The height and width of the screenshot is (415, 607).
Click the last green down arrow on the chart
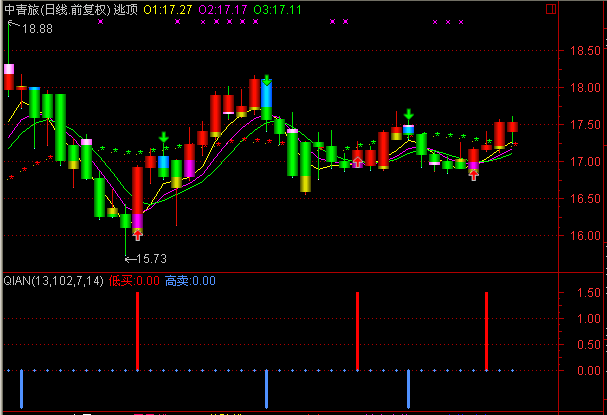pyautogui.click(x=409, y=114)
